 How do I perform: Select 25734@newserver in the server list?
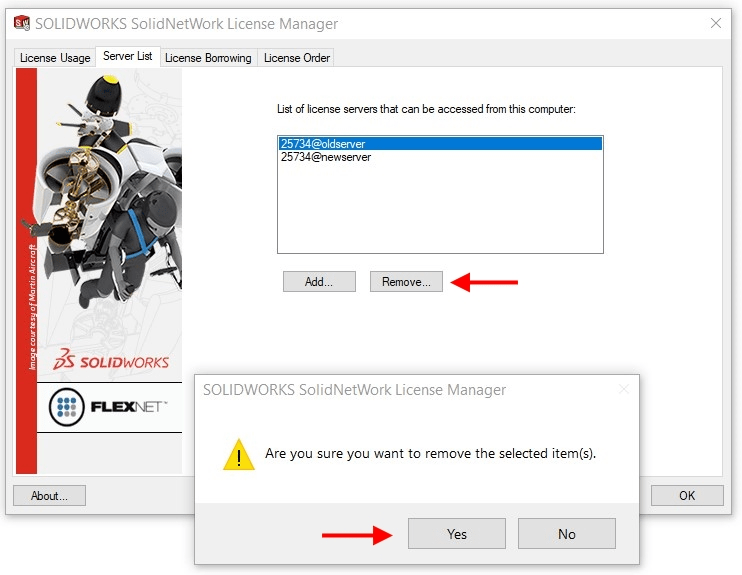tap(440, 157)
